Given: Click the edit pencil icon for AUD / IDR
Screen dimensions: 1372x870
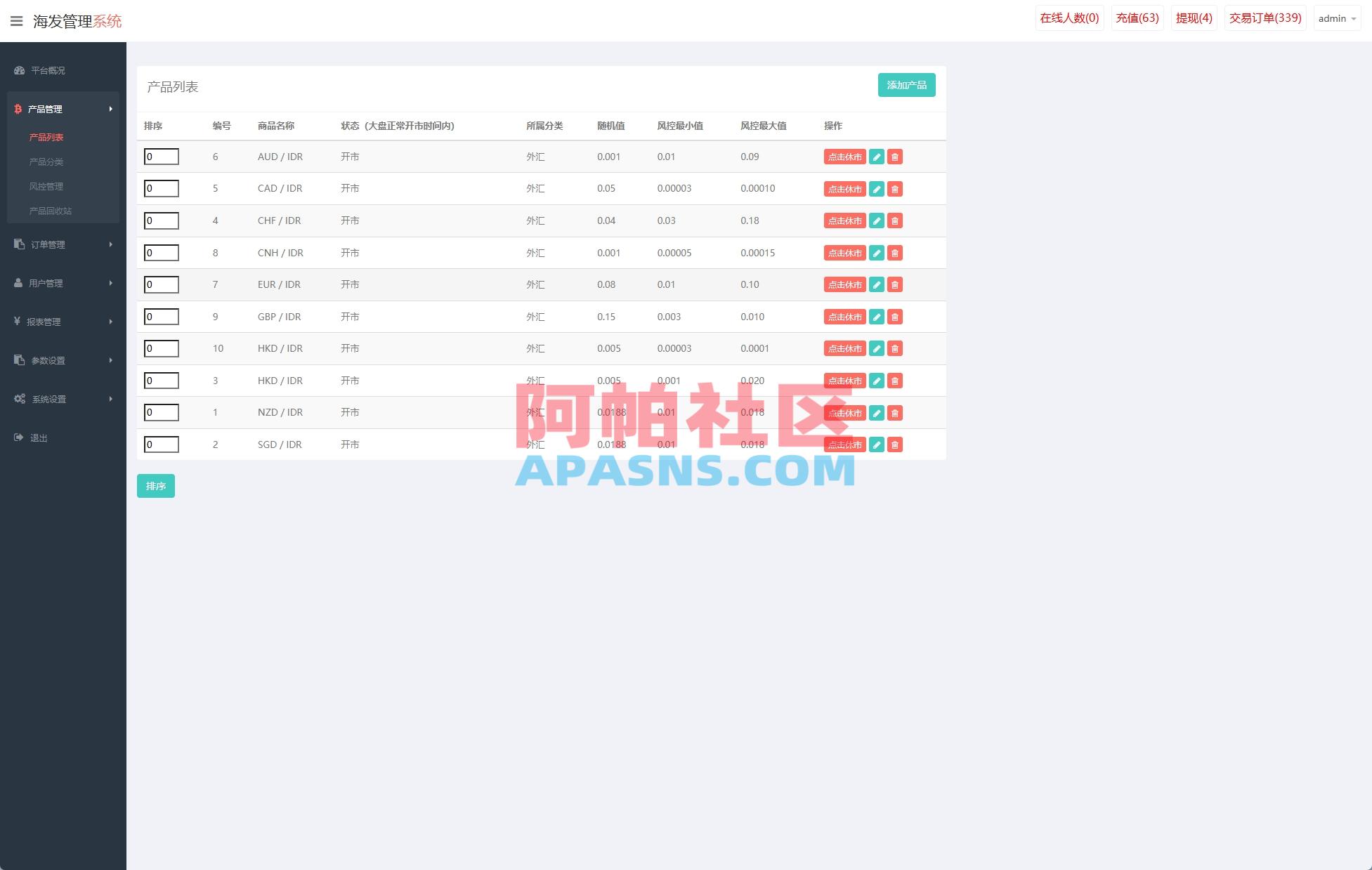Looking at the screenshot, I should click(x=877, y=157).
